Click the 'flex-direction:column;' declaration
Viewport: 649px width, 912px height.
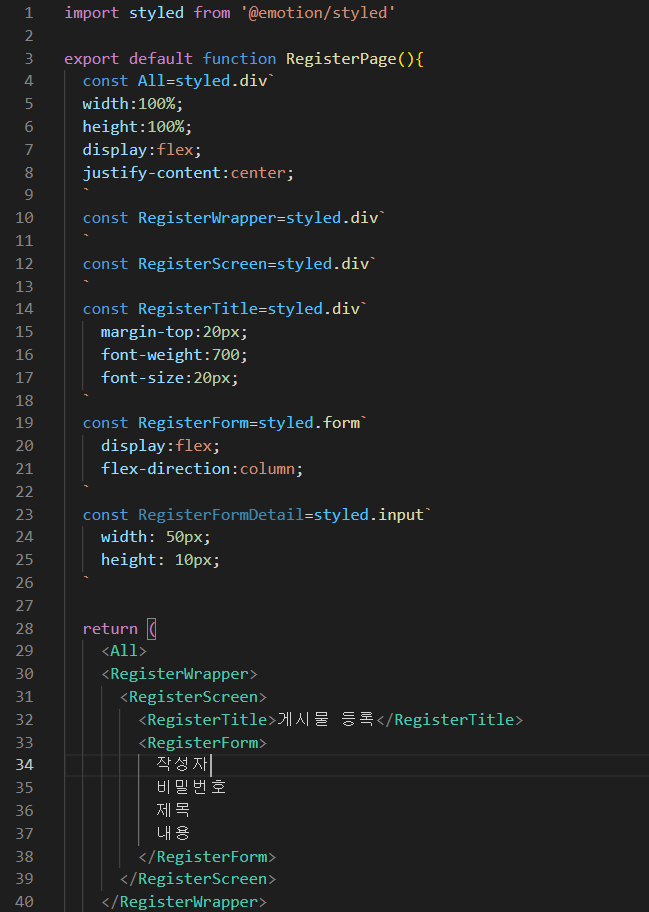tap(202, 469)
